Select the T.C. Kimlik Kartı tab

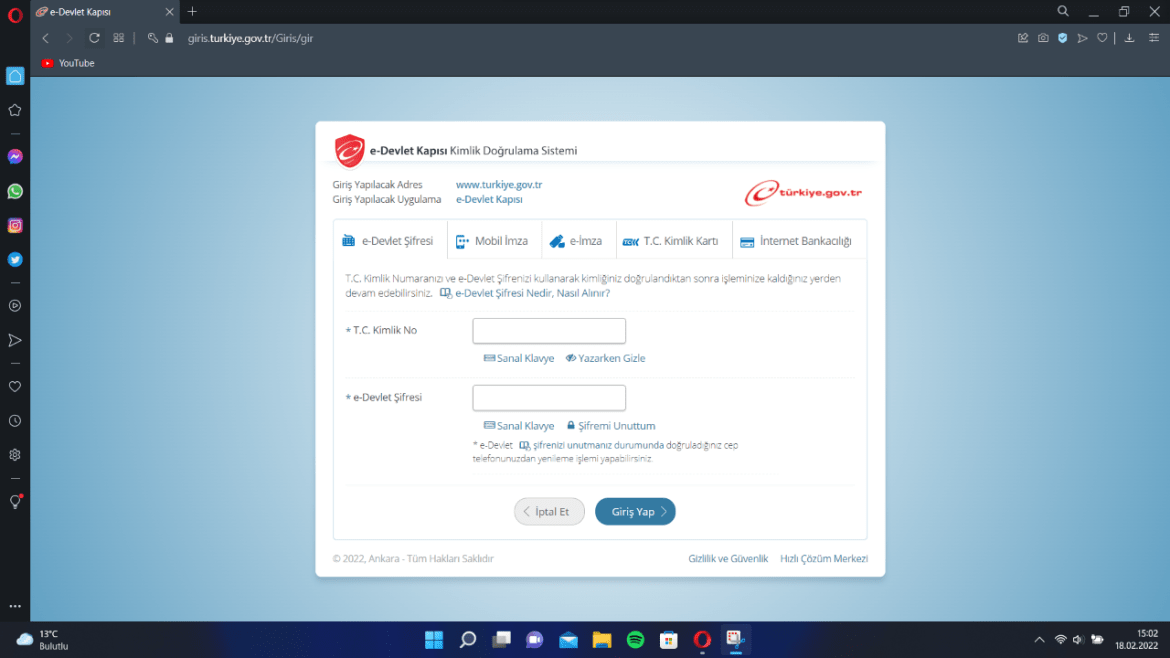point(670,241)
